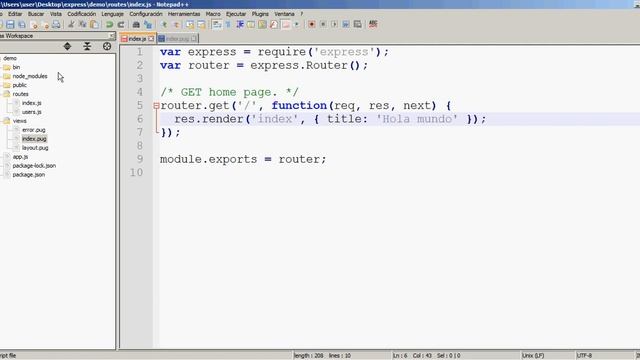This screenshot has height=360, width=640.
Task: Click line number 9 in the margin
Action: (140, 159)
